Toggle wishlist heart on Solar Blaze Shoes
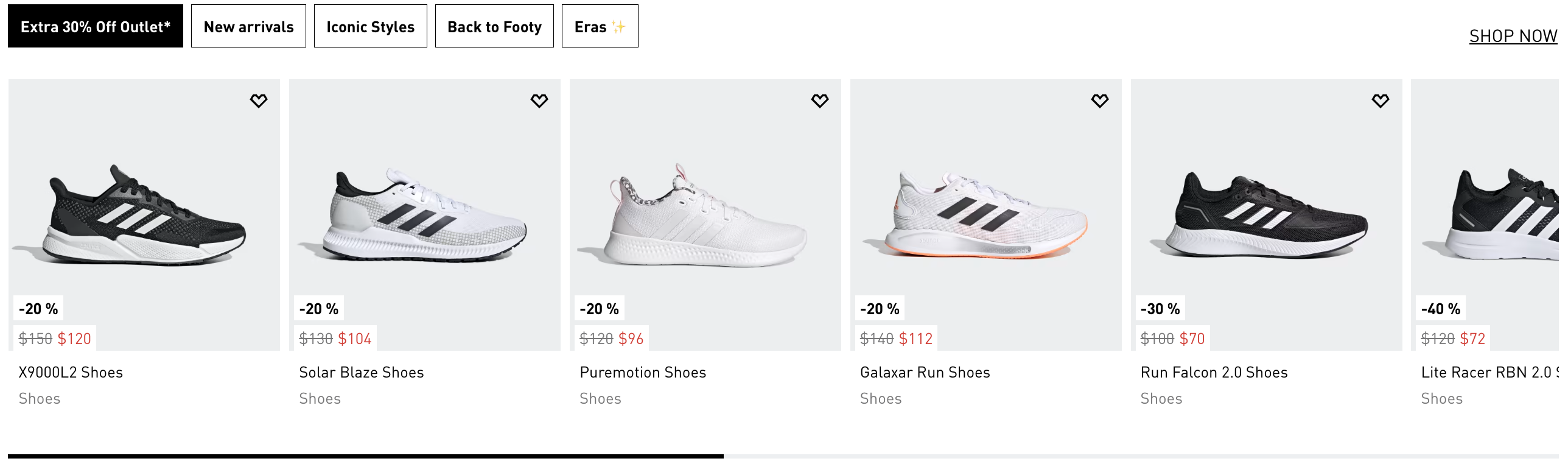The width and height of the screenshot is (1568, 464). pyautogui.click(x=539, y=101)
